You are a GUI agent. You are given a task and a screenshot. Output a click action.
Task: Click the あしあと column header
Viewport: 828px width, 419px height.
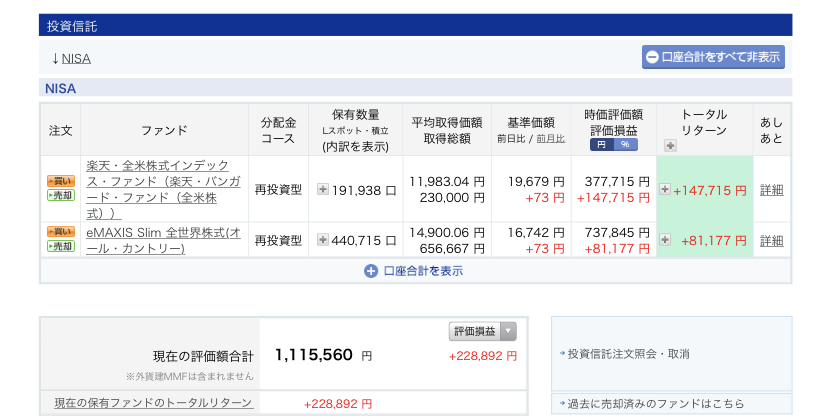[771, 130]
